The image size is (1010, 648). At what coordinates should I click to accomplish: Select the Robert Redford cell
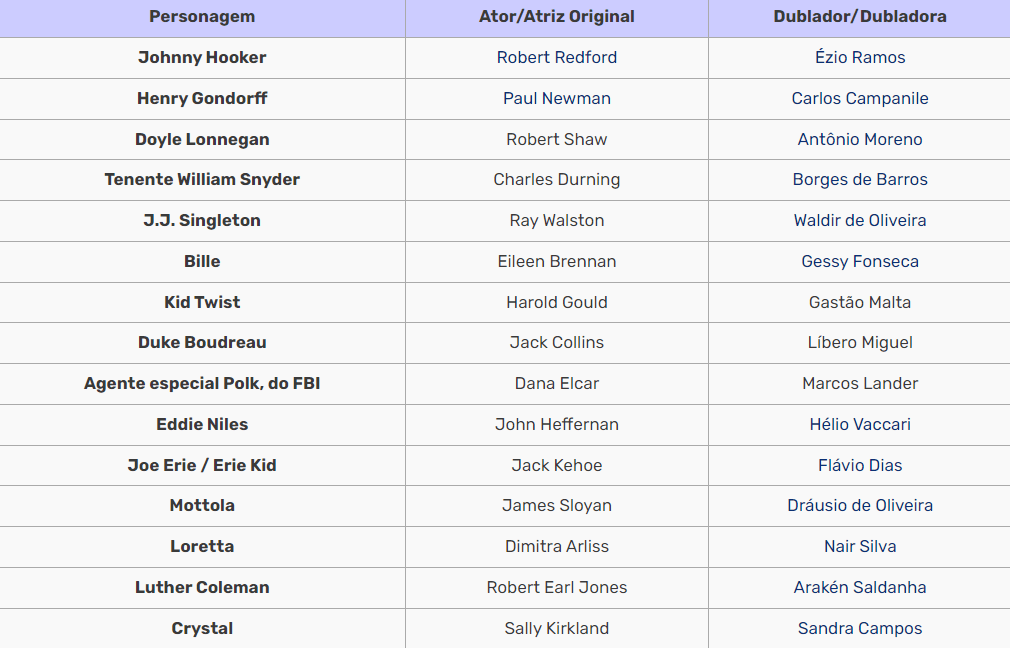(557, 57)
